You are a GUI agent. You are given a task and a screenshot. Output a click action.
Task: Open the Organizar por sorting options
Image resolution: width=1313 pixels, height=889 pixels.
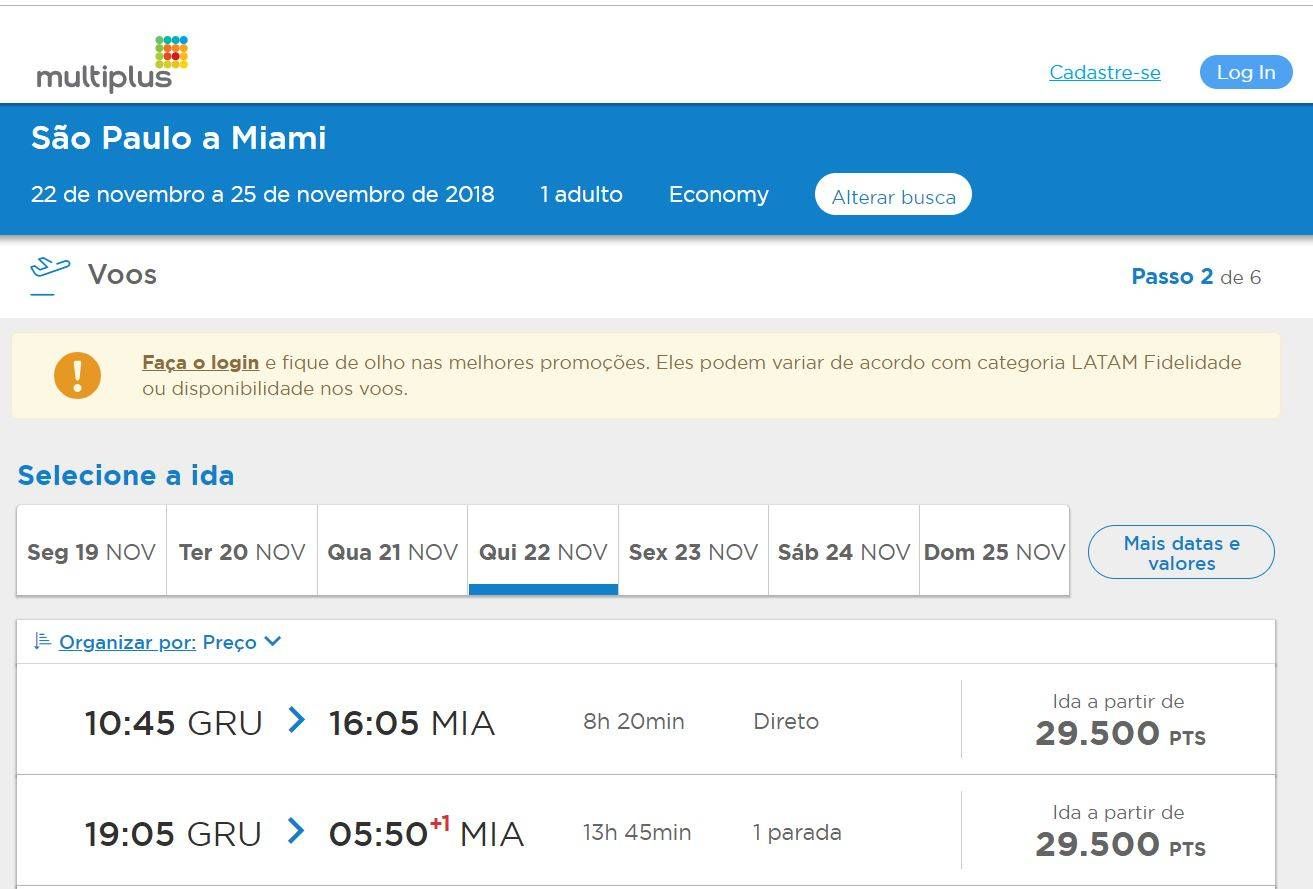click(127, 642)
